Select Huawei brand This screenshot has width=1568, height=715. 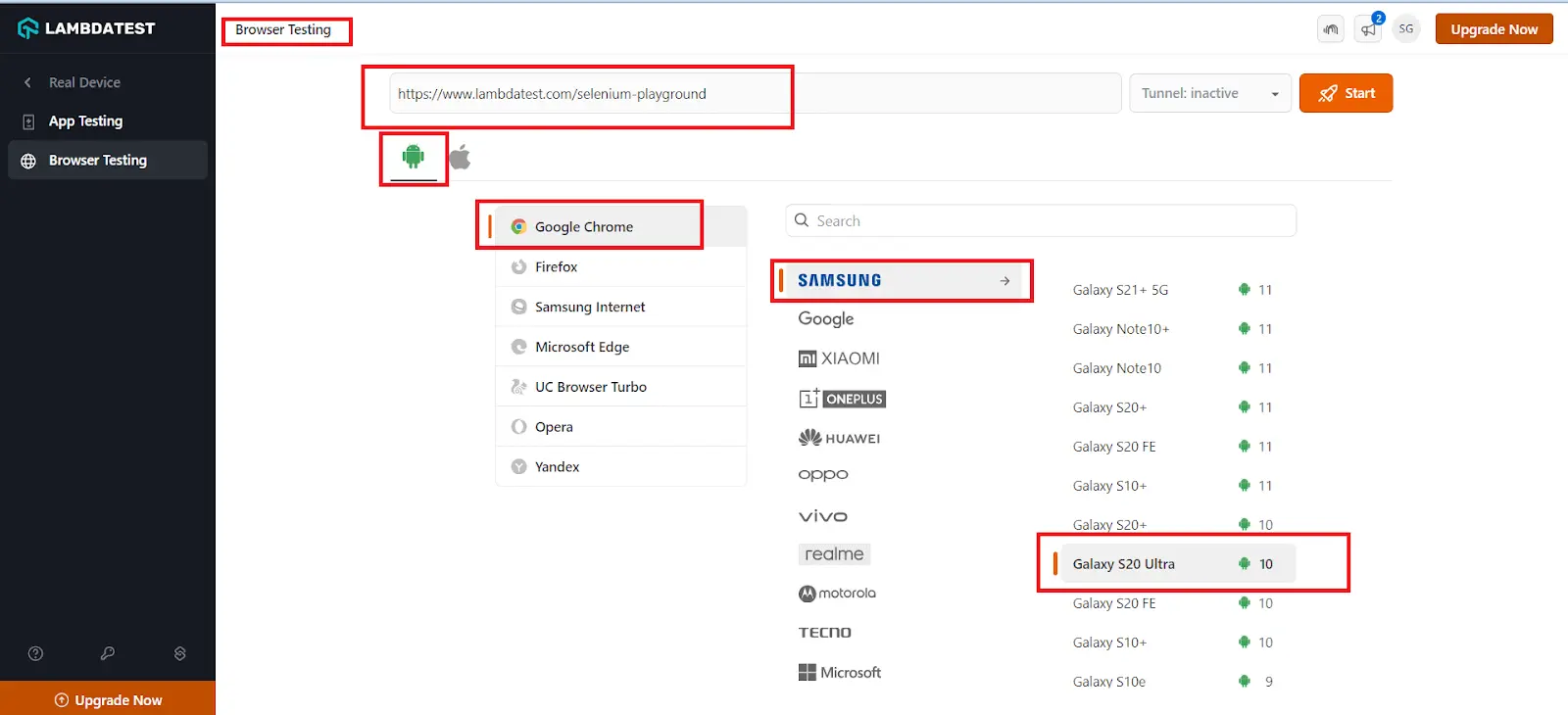click(839, 438)
